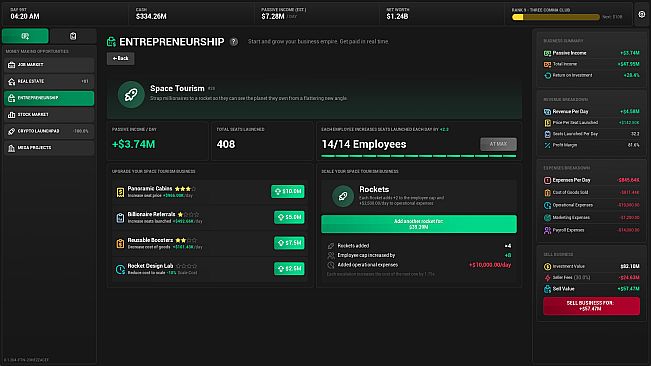The image size is (651, 366).
Task: Click the Rockets circular icon
Action: coord(343,196)
